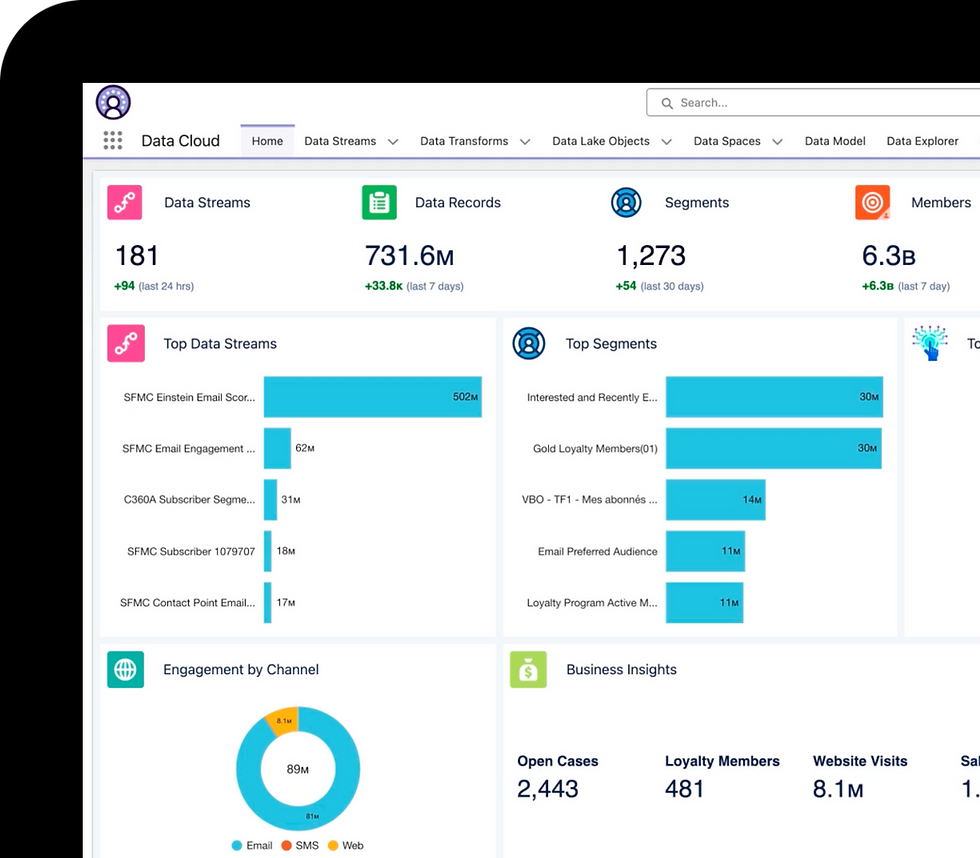The image size is (980, 858).
Task: Click the Business Insights heading
Action: point(621,669)
